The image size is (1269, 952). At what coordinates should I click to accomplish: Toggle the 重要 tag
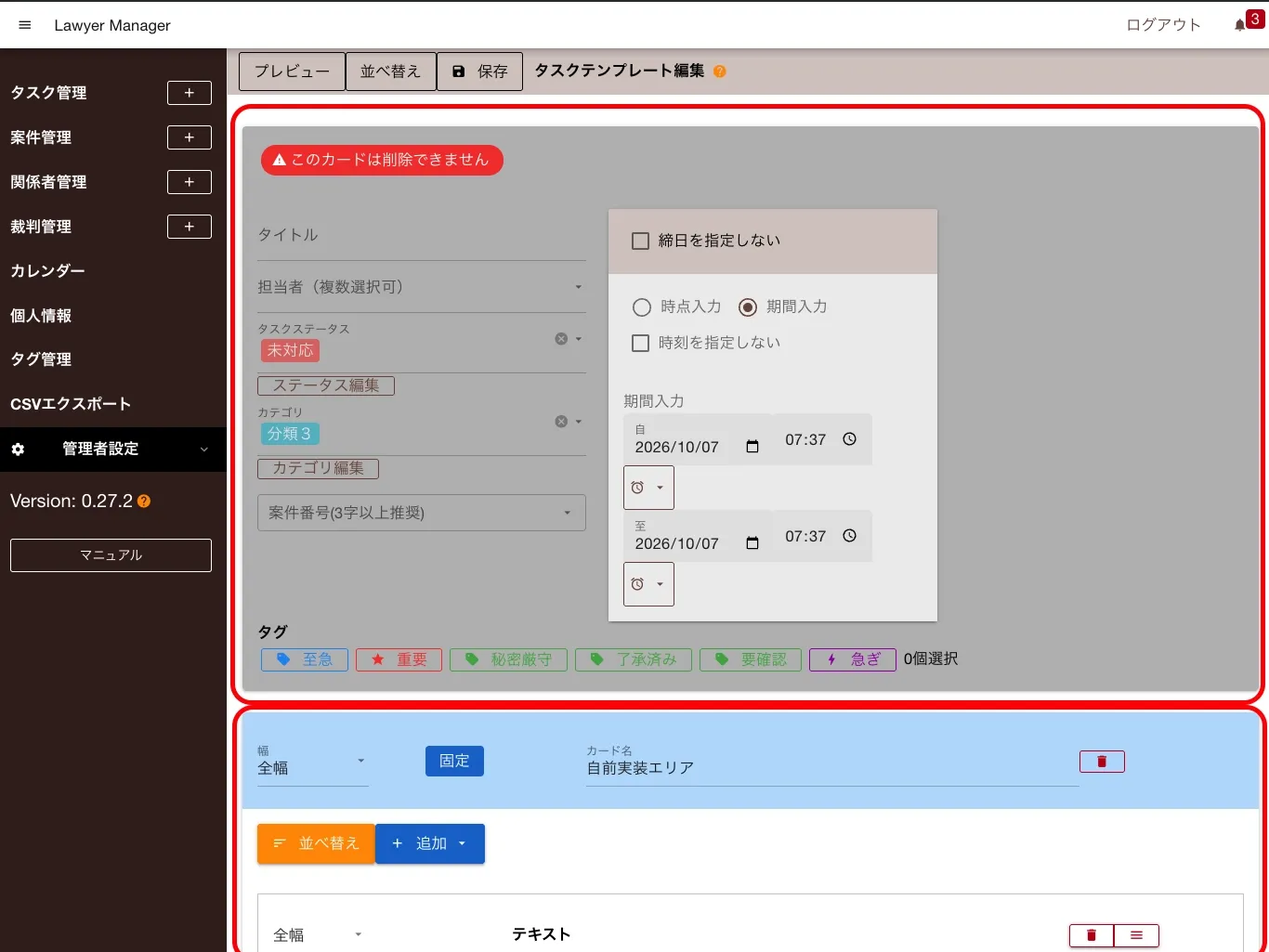click(399, 659)
